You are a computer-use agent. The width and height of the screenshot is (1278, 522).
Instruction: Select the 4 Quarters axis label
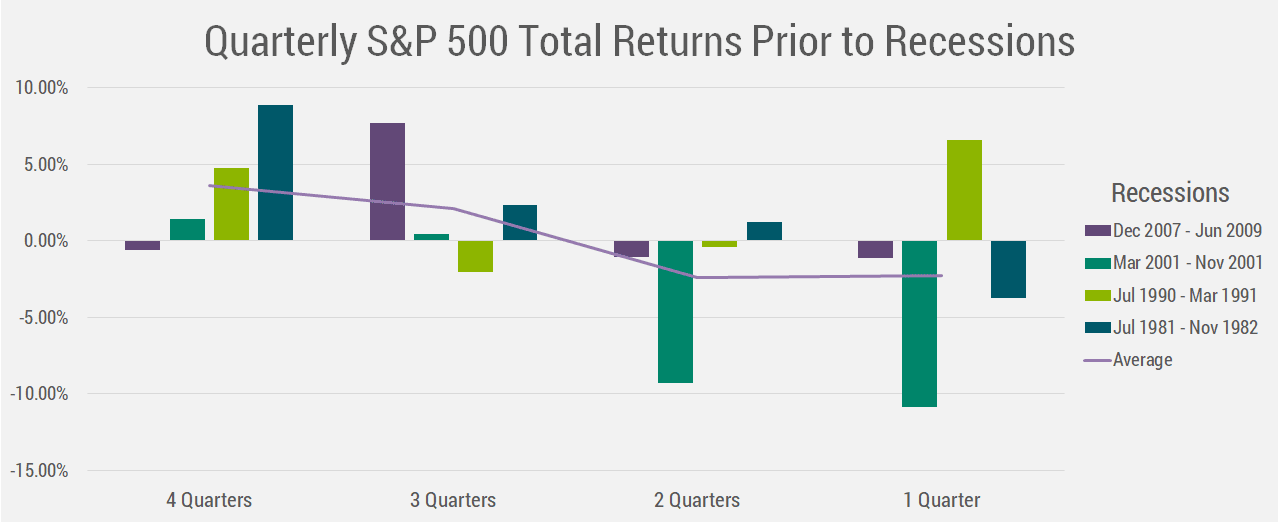(x=209, y=499)
